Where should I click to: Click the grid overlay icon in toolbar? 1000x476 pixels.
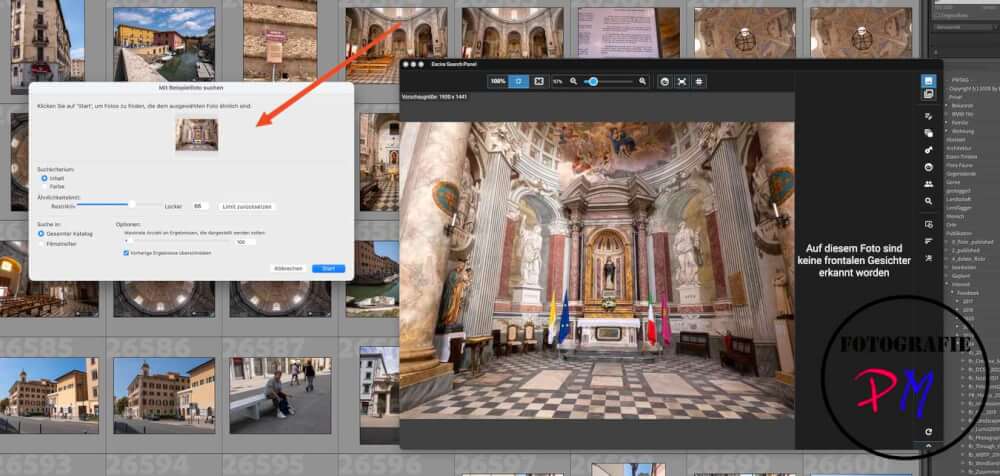[x=700, y=81]
